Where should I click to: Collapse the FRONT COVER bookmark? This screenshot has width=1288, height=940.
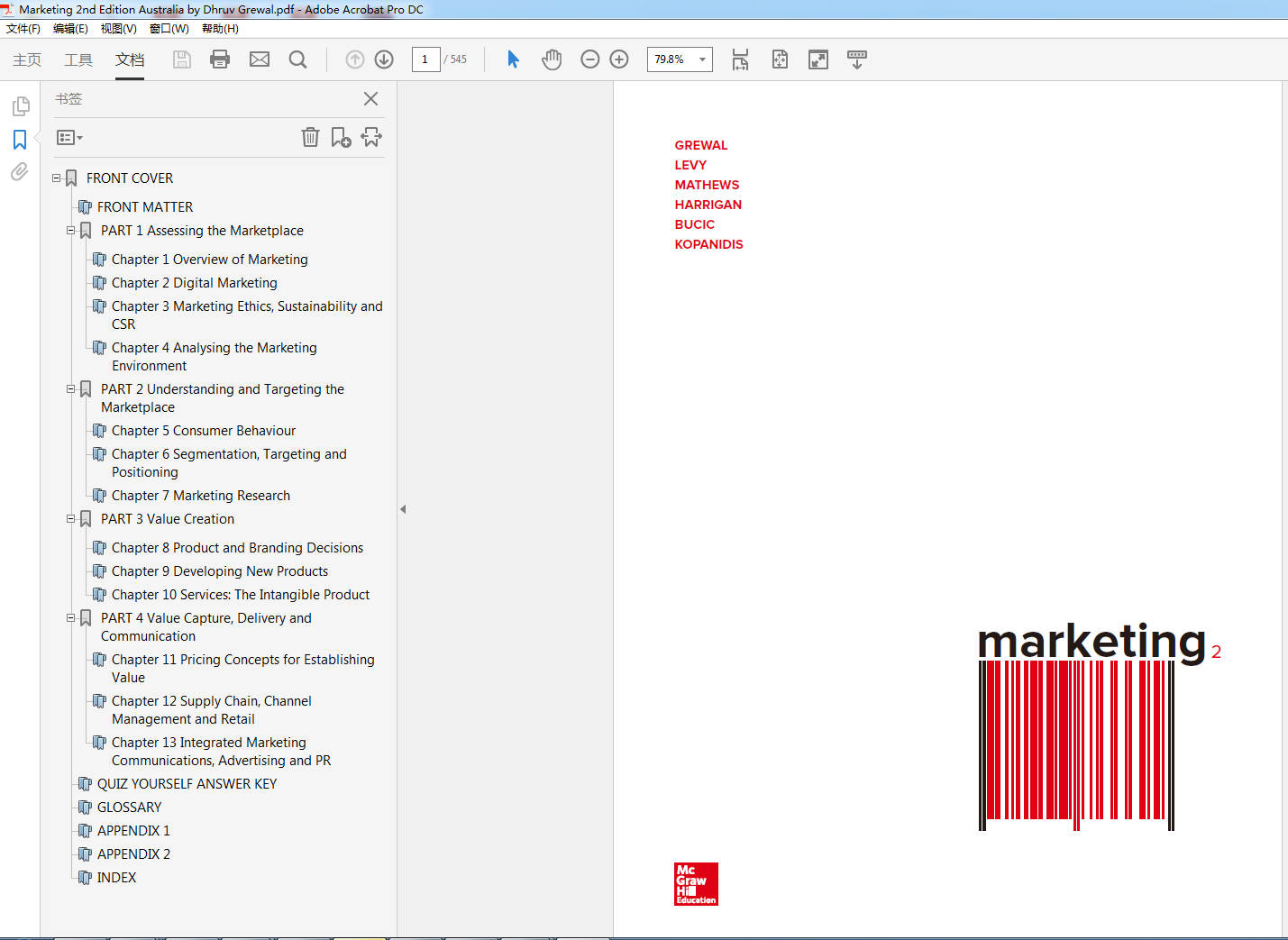56,178
